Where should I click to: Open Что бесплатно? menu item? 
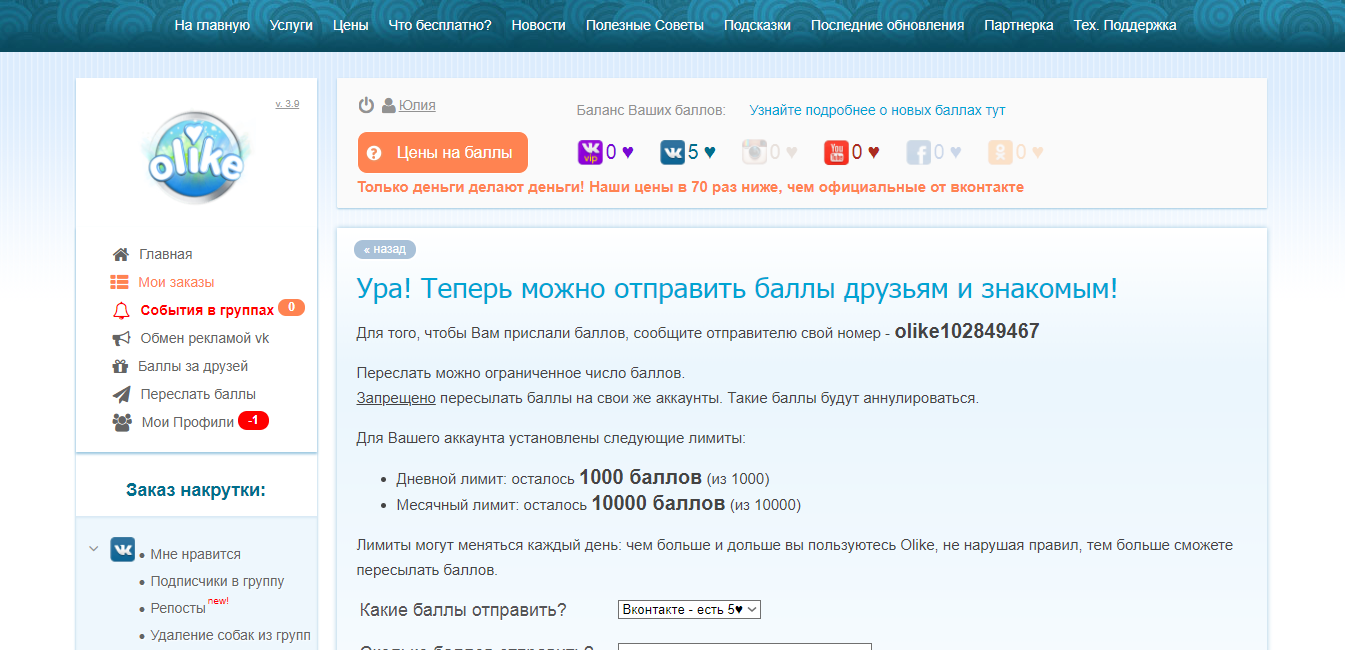coord(440,25)
